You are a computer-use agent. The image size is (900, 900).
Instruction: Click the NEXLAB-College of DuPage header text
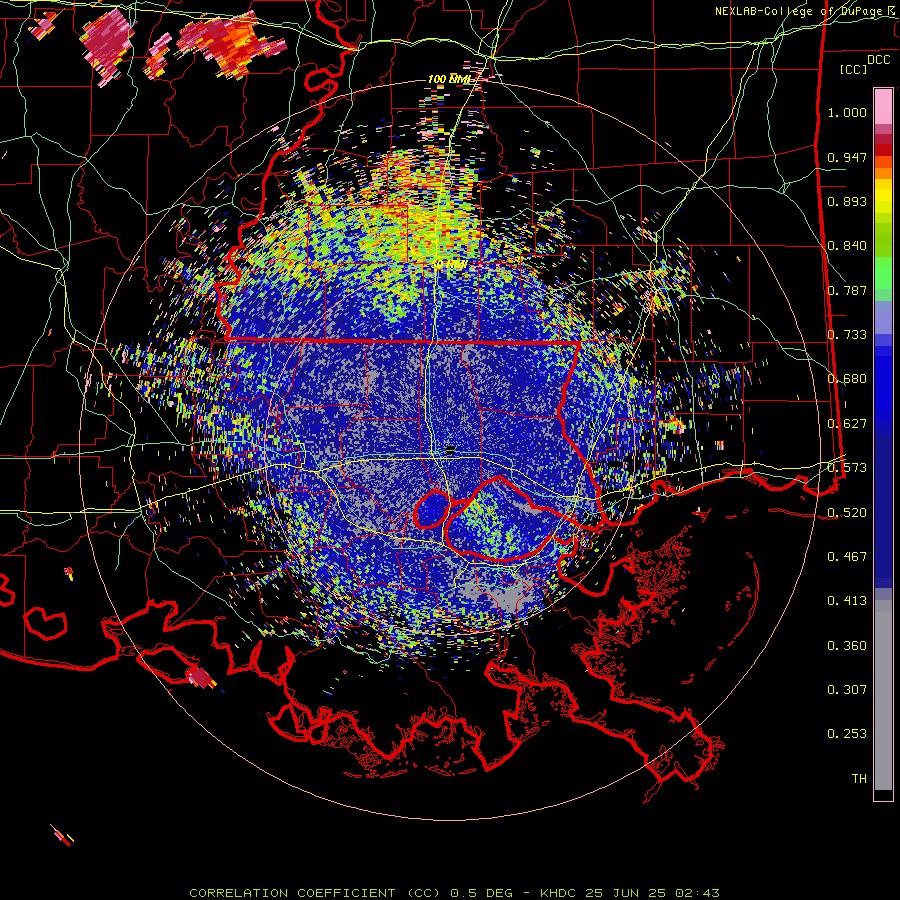[807, 11]
